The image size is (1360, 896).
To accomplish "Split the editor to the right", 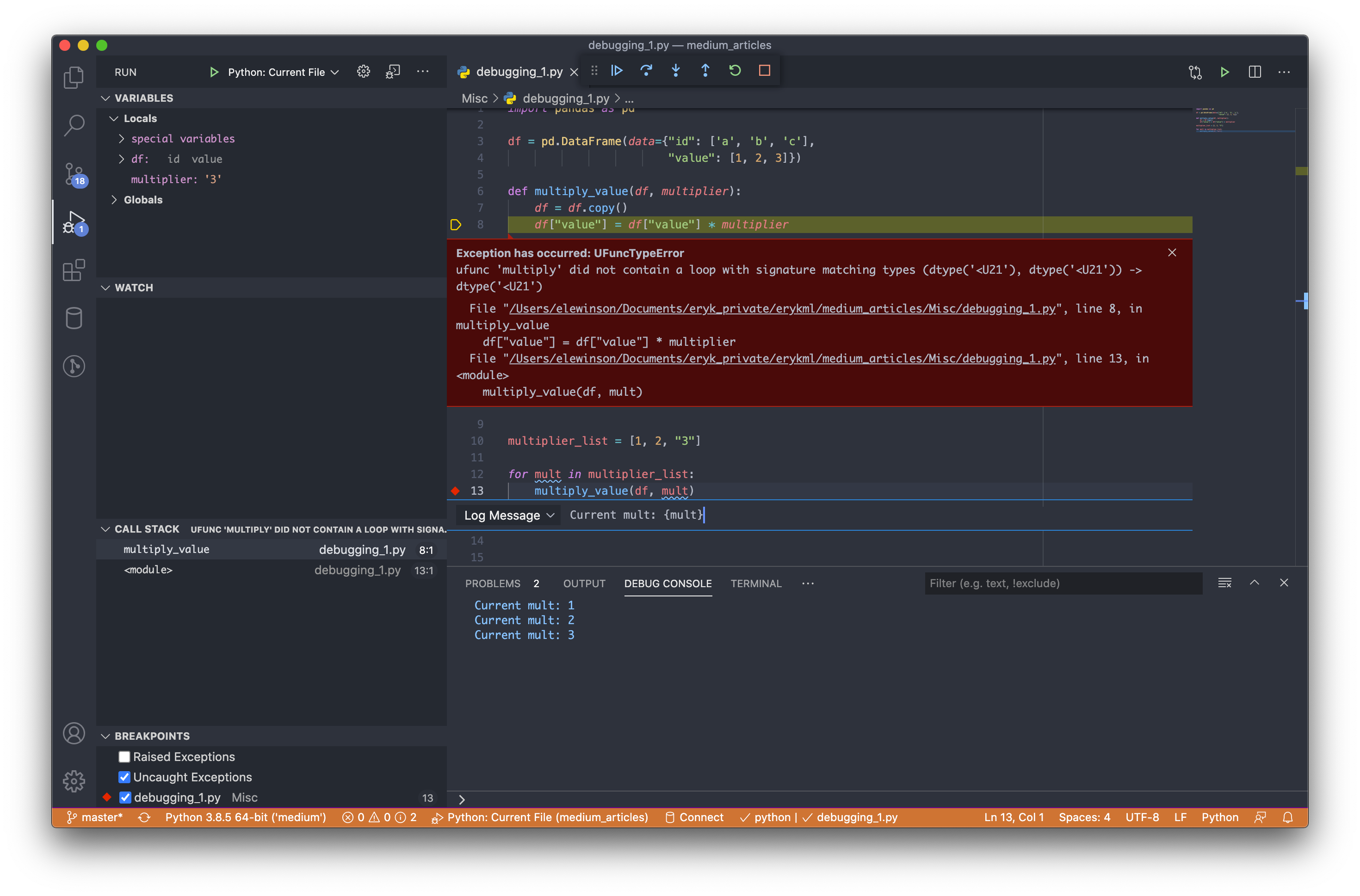I will [x=1254, y=72].
